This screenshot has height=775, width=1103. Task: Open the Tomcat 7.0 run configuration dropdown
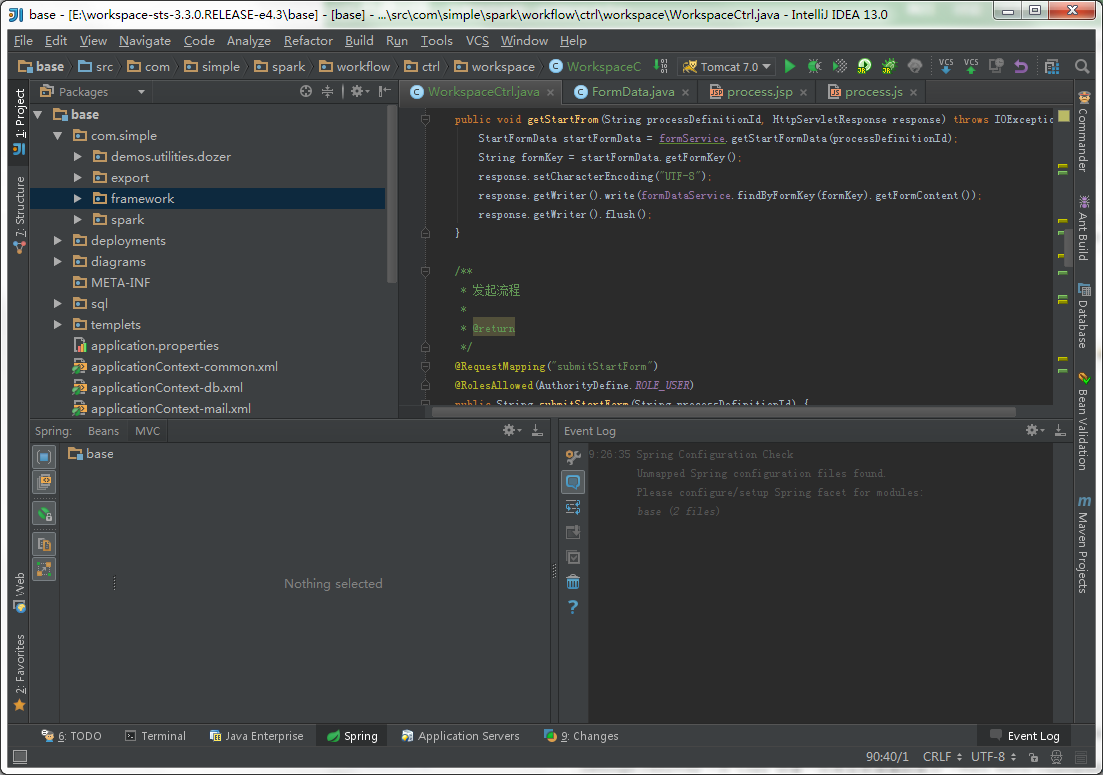[728, 66]
